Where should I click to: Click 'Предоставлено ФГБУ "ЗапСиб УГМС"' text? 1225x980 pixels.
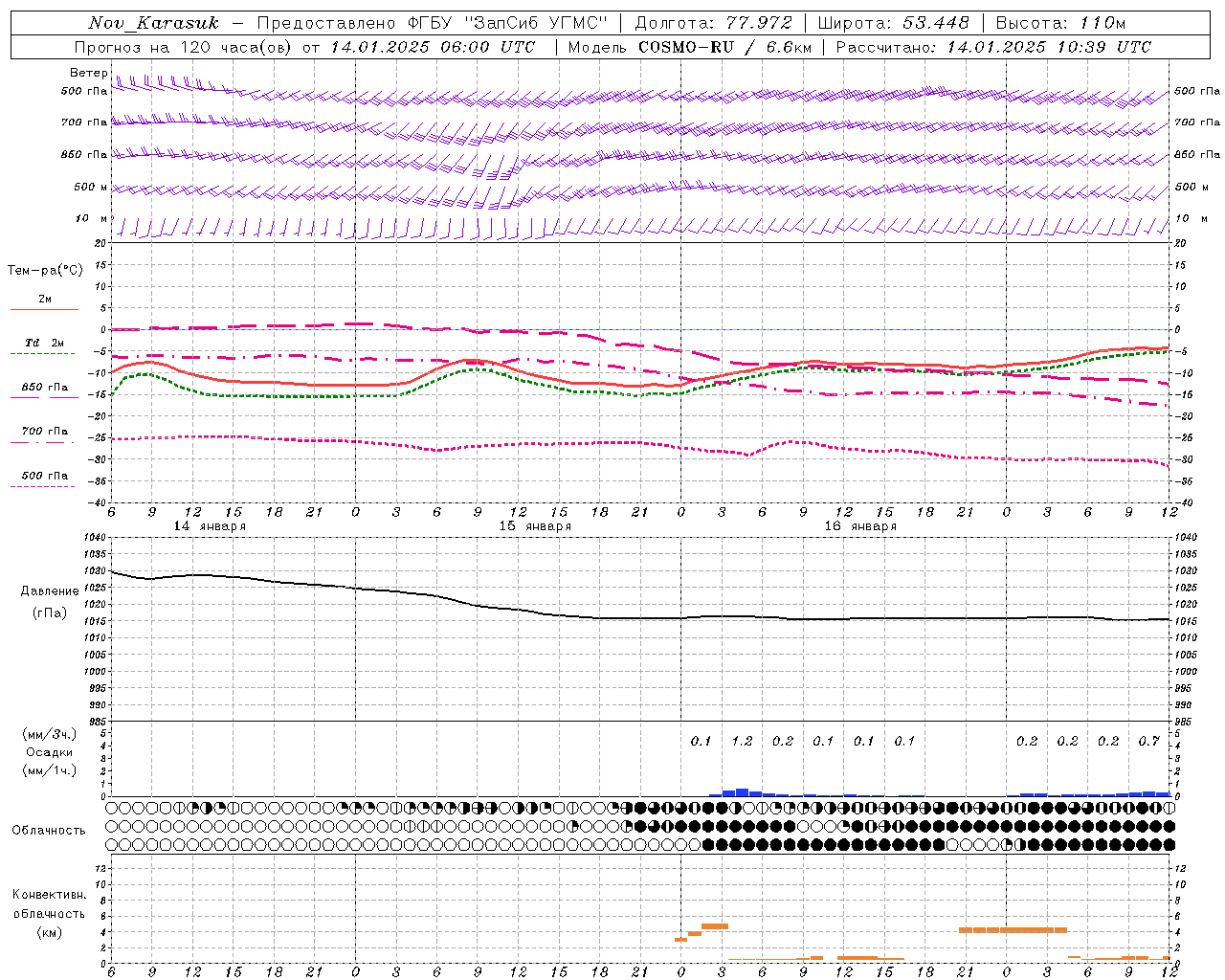(433, 23)
